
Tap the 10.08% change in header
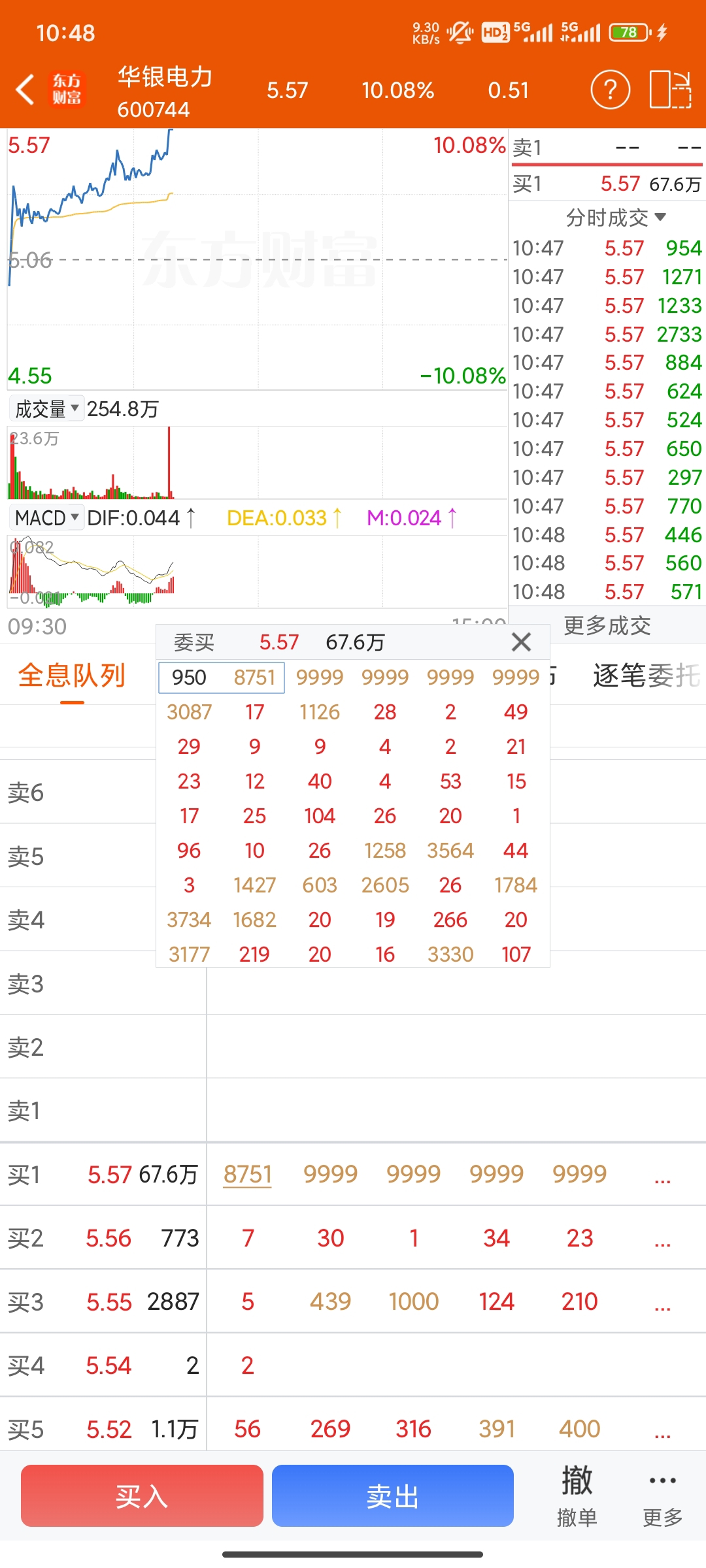(397, 90)
